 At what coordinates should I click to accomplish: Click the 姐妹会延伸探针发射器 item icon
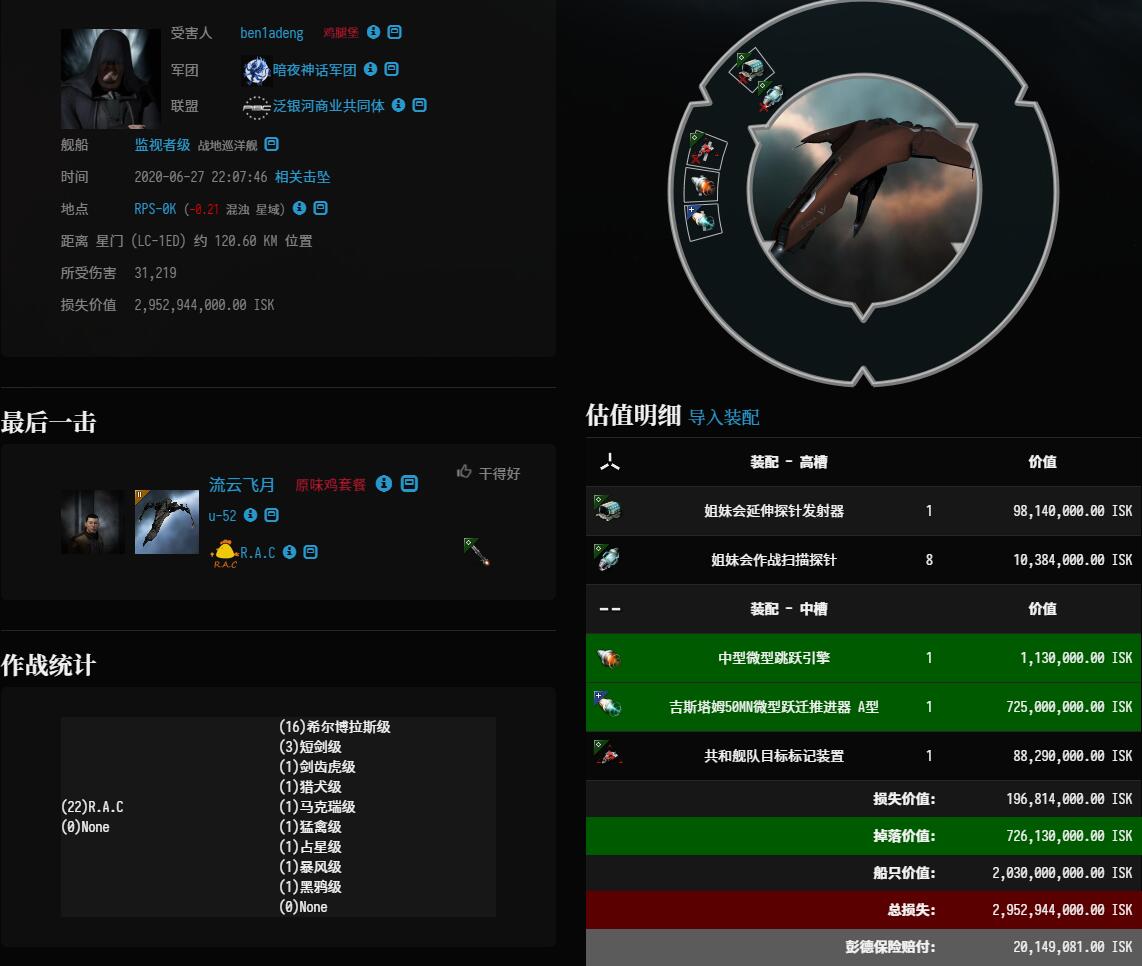tap(607, 510)
